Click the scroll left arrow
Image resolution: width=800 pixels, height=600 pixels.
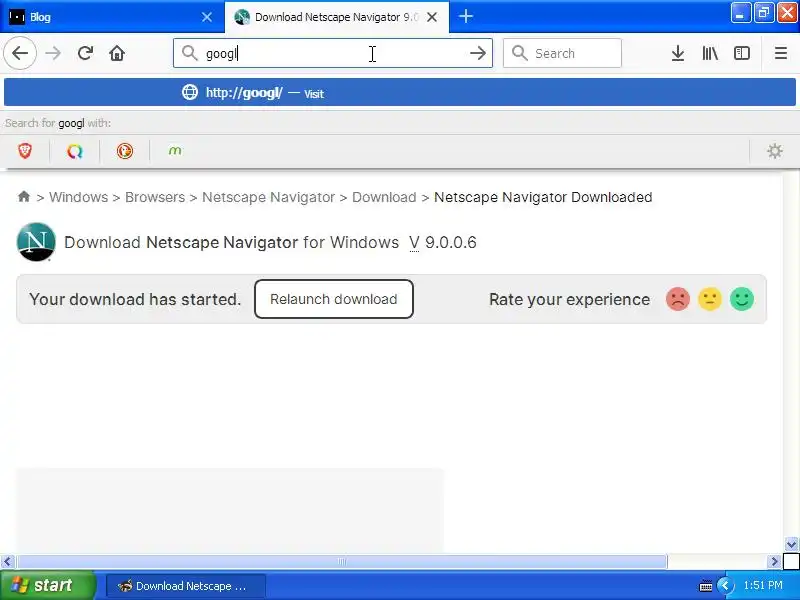(x=7, y=562)
